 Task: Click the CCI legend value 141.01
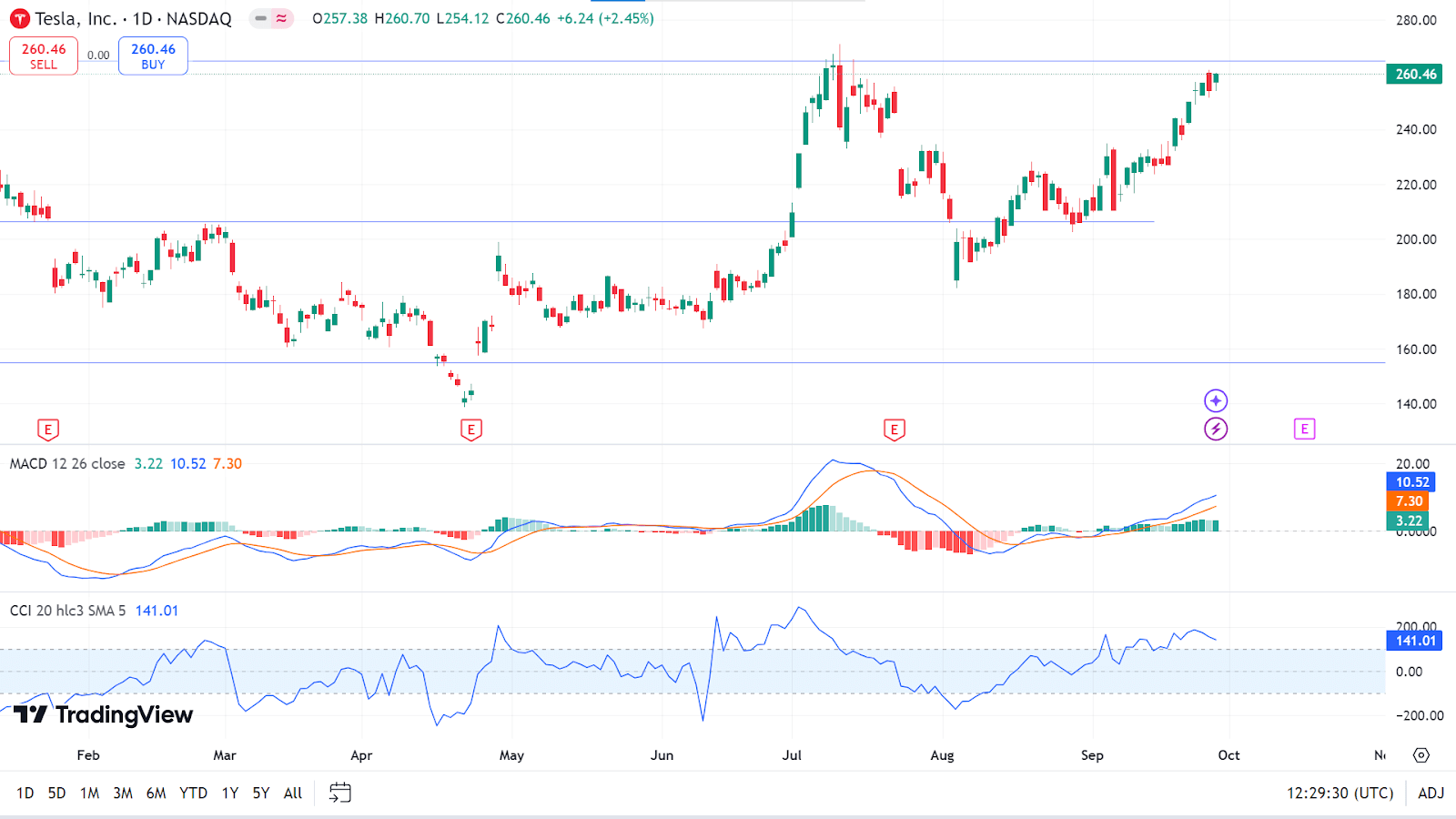157,611
